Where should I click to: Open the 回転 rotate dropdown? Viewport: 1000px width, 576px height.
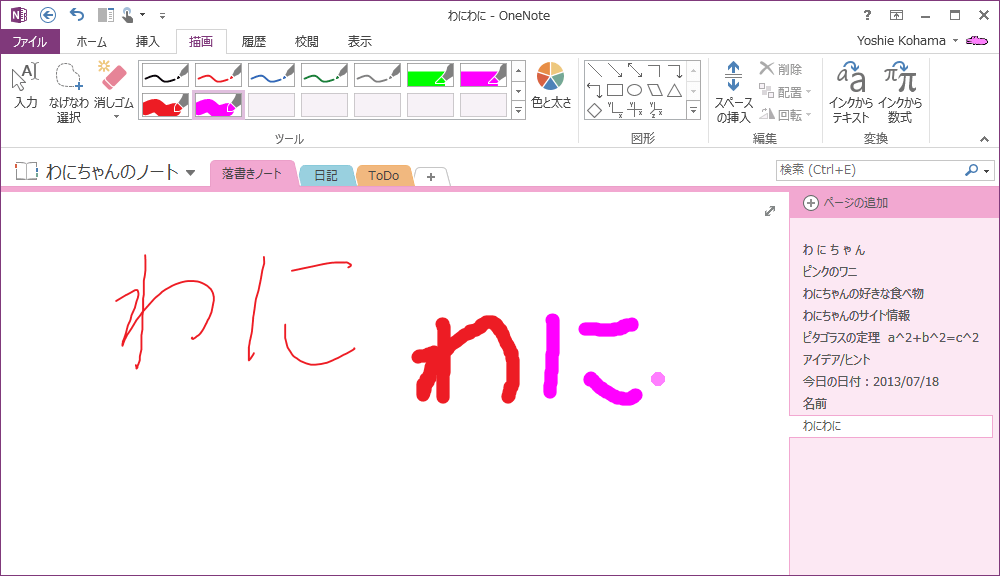click(785, 115)
